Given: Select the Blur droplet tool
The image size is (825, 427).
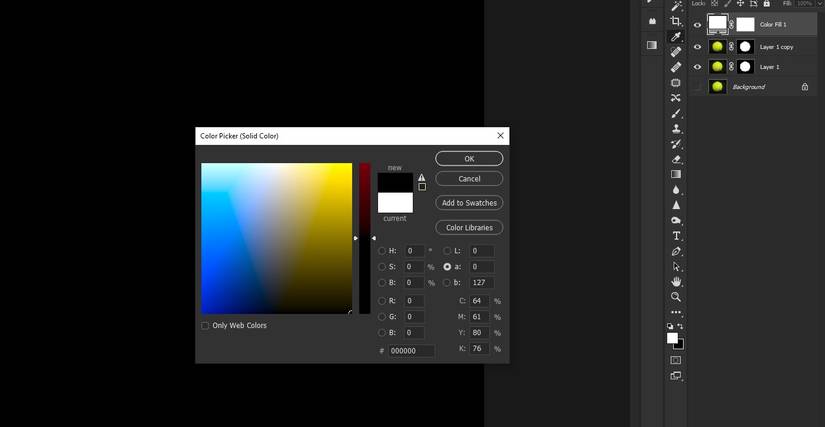Looking at the screenshot, I should click(x=676, y=190).
